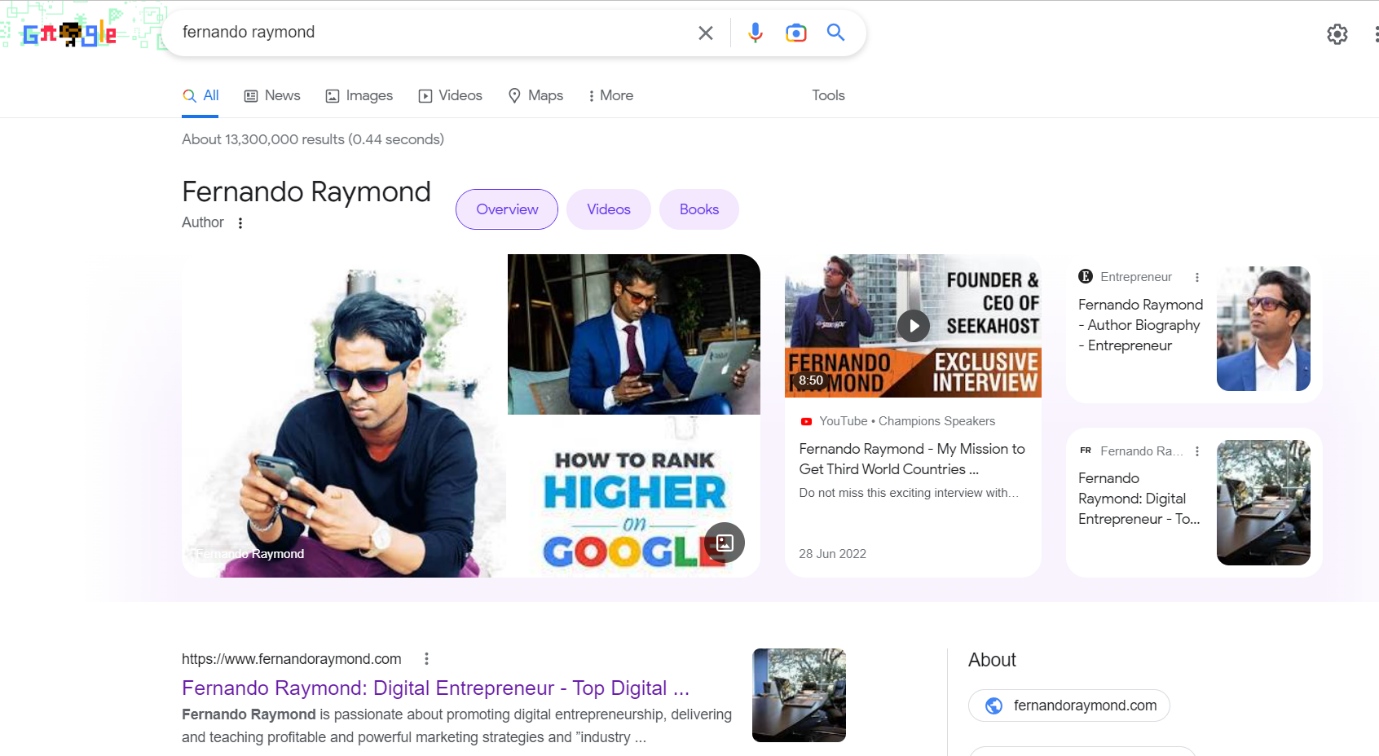
Task: Click the globe icon in About chip
Action: [994, 706]
